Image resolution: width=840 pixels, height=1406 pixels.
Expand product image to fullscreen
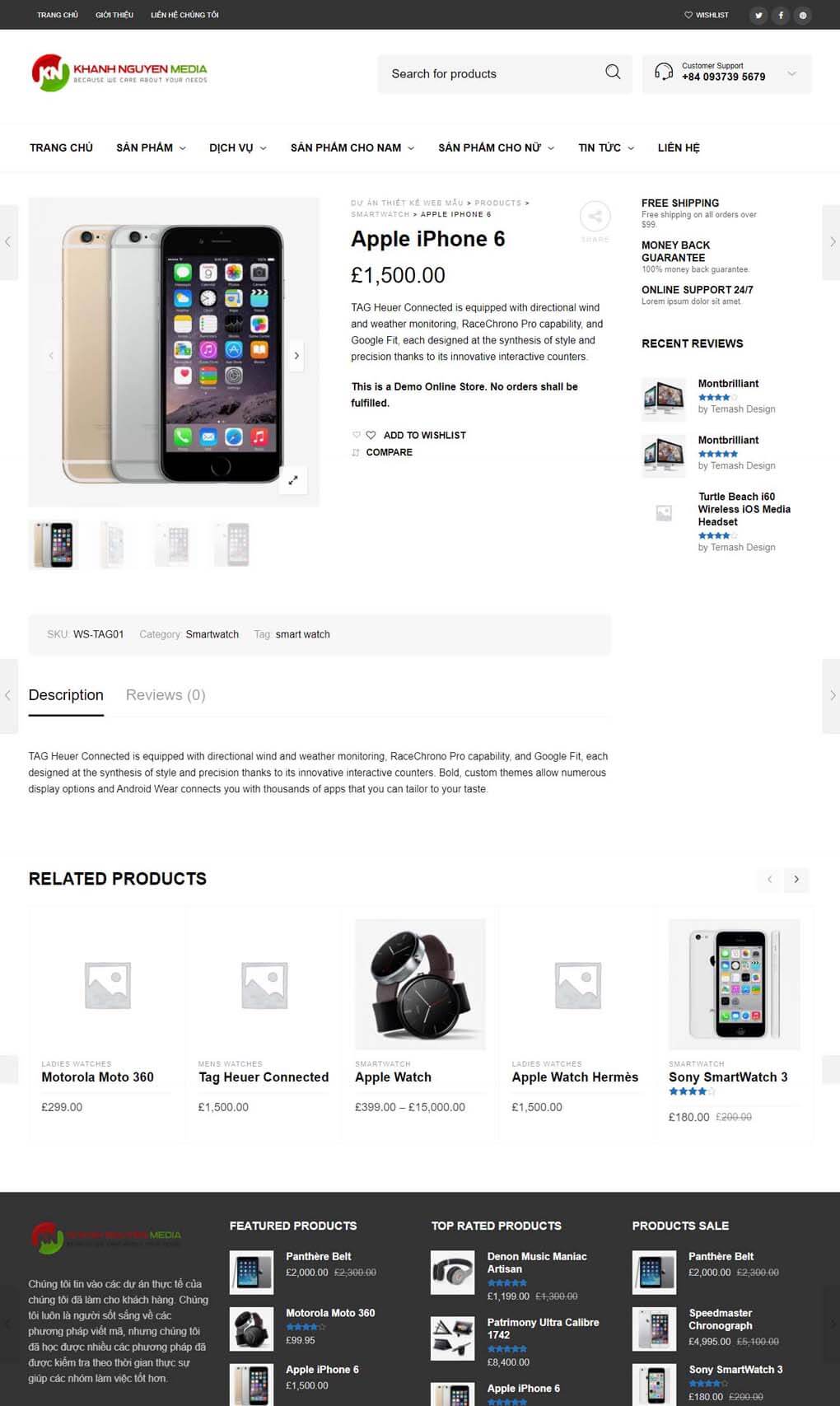click(x=292, y=480)
